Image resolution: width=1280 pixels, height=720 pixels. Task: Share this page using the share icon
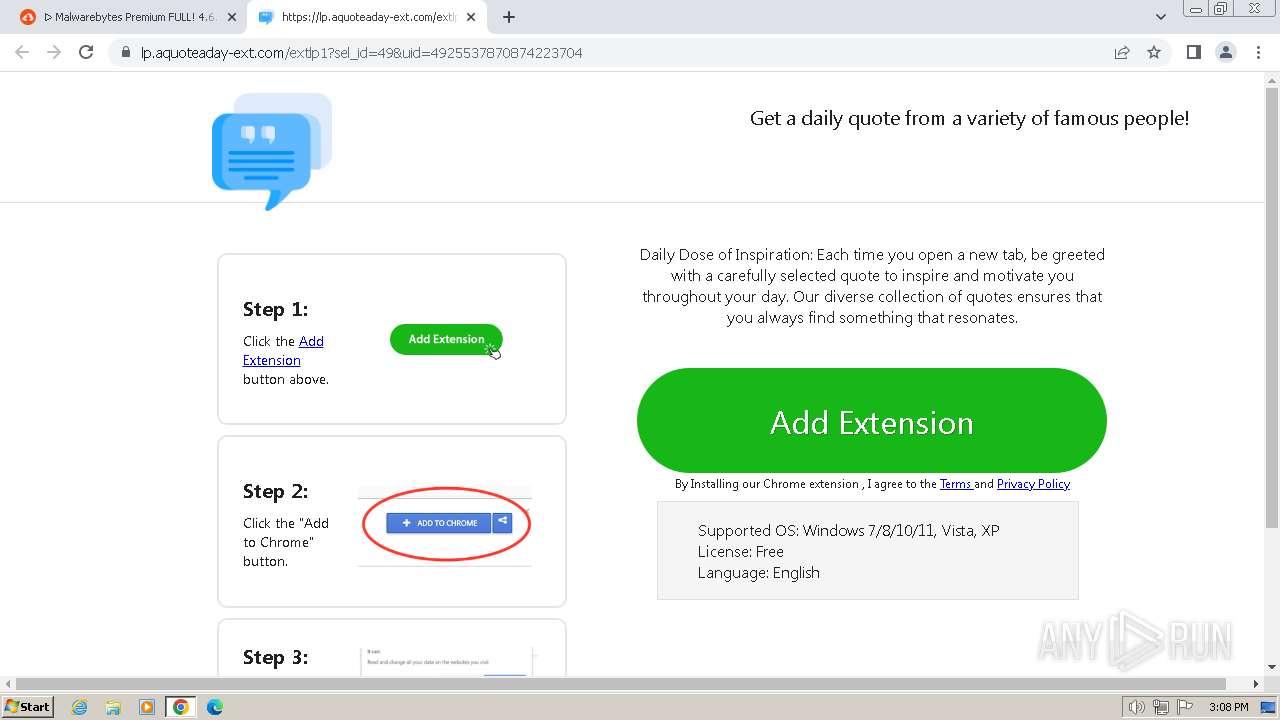click(x=1122, y=52)
